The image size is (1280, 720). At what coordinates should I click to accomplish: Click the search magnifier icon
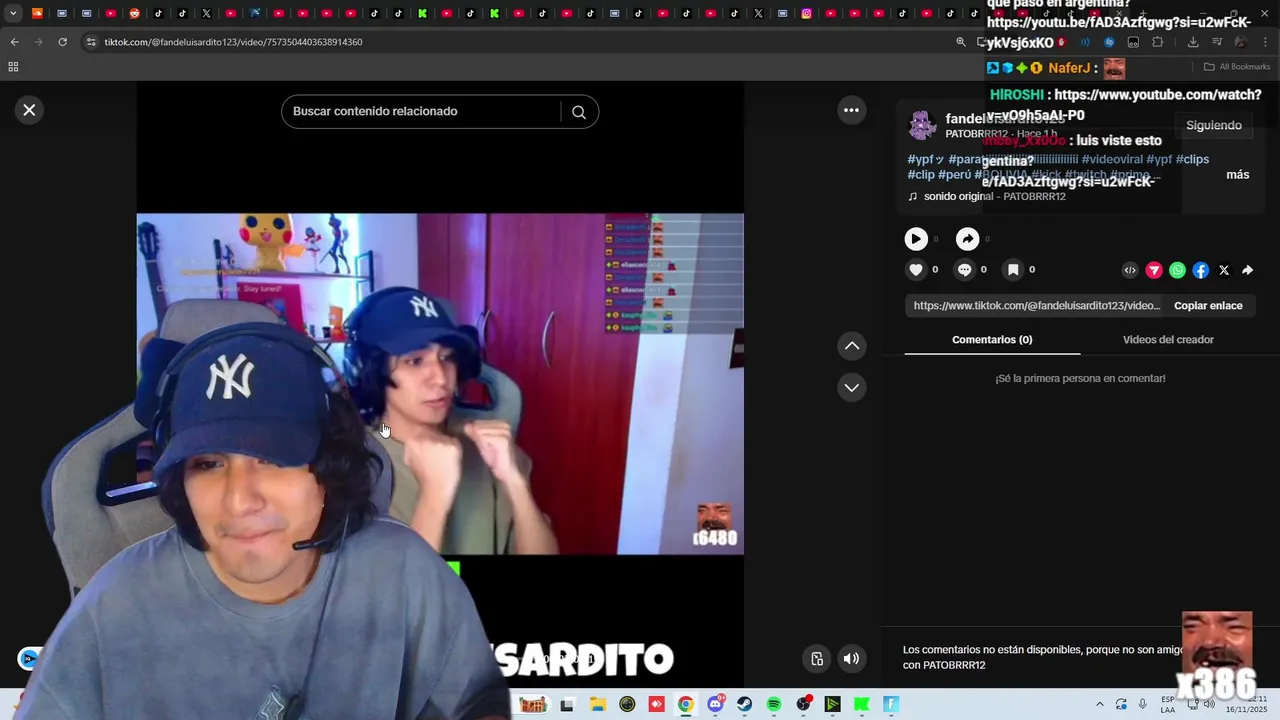(579, 112)
